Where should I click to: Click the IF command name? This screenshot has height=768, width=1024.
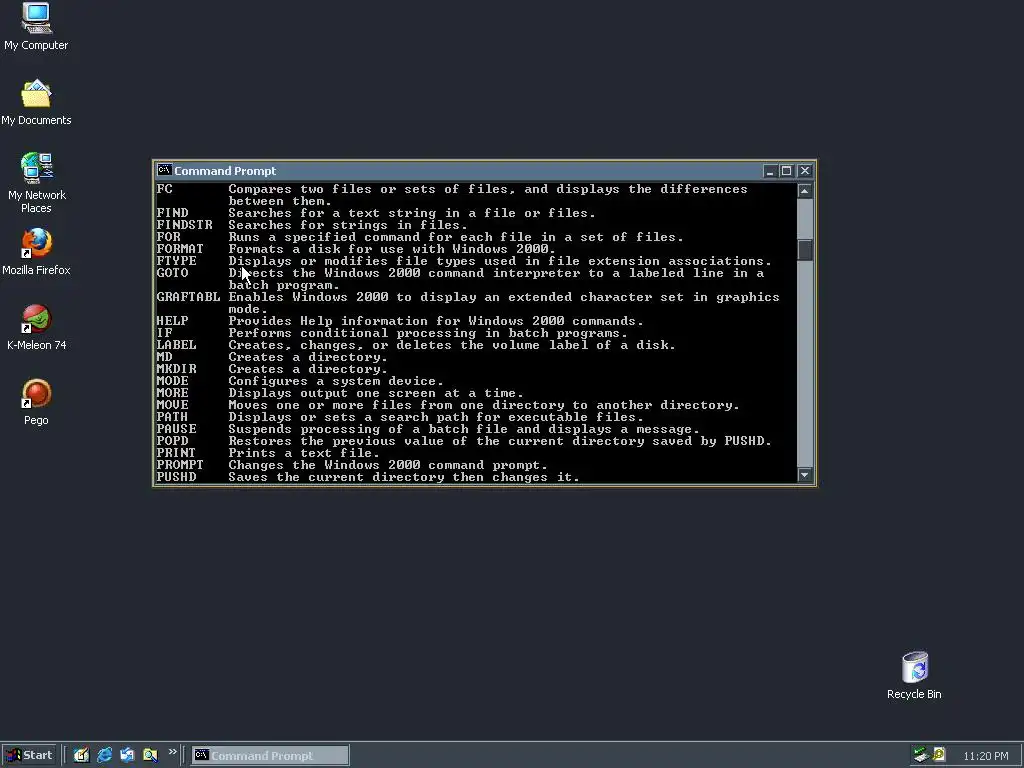pos(165,333)
